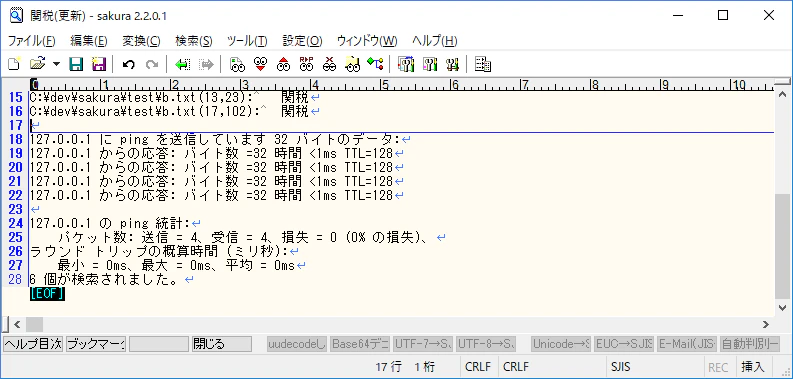Create a new file with New icon
The width and height of the screenshot is (793, 379).
(x=14, y=64)
